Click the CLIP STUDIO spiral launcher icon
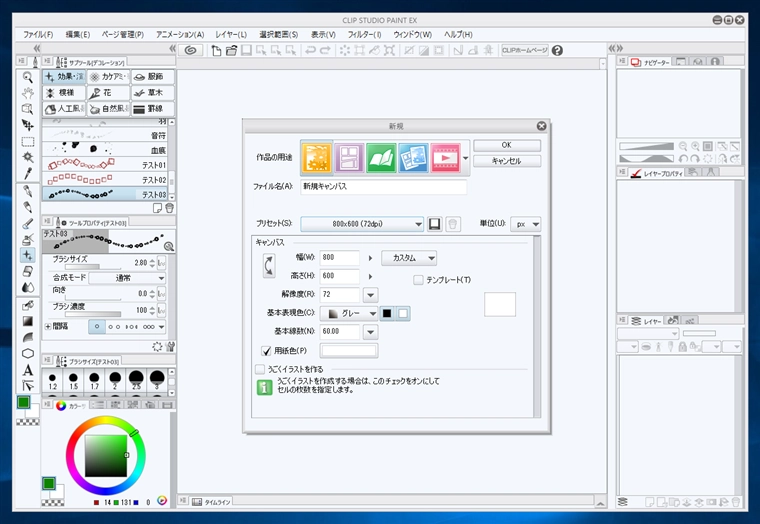760x524 pixels. (x=190, y=50)
